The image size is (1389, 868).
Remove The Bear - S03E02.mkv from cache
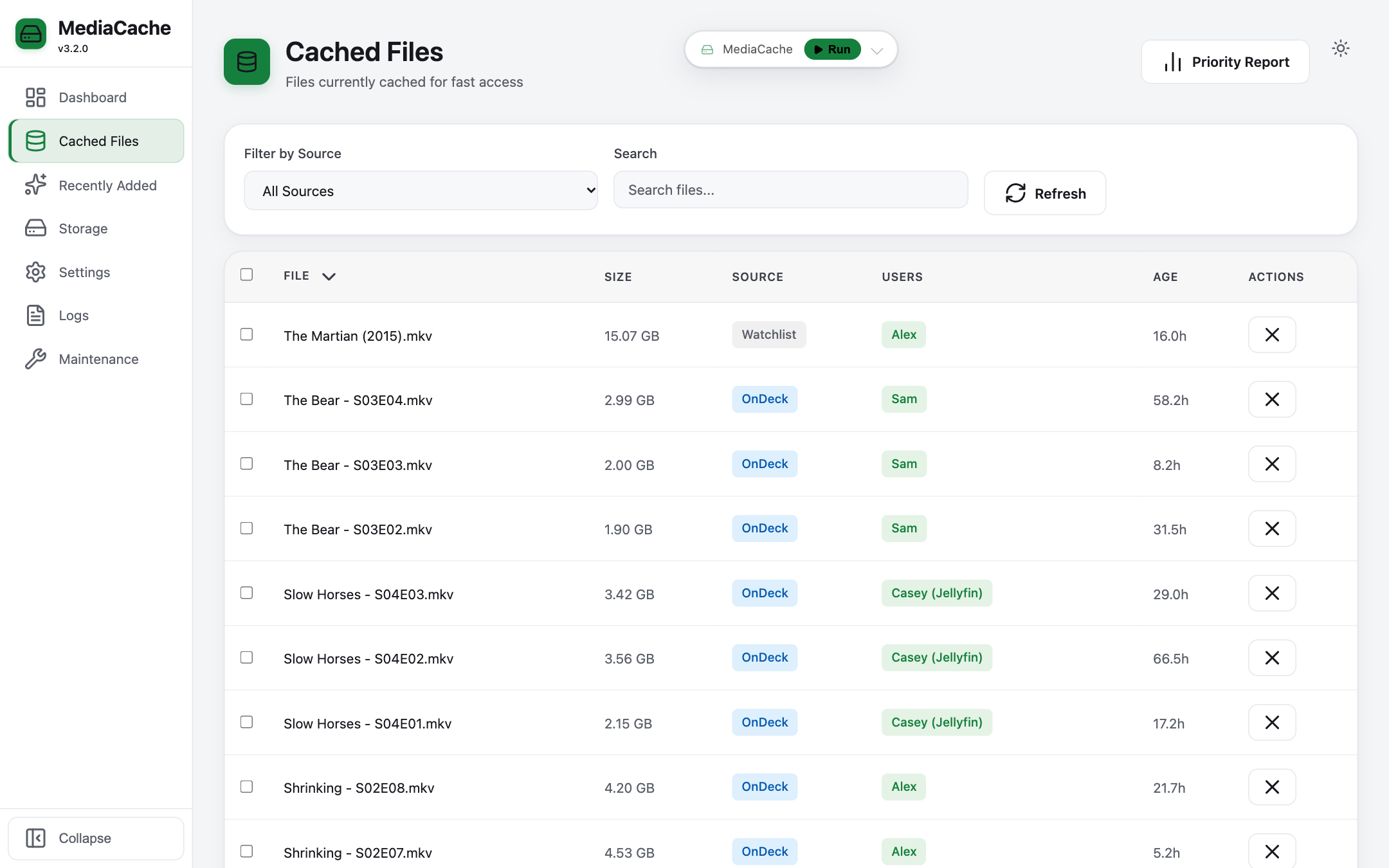pos(1272,529)
